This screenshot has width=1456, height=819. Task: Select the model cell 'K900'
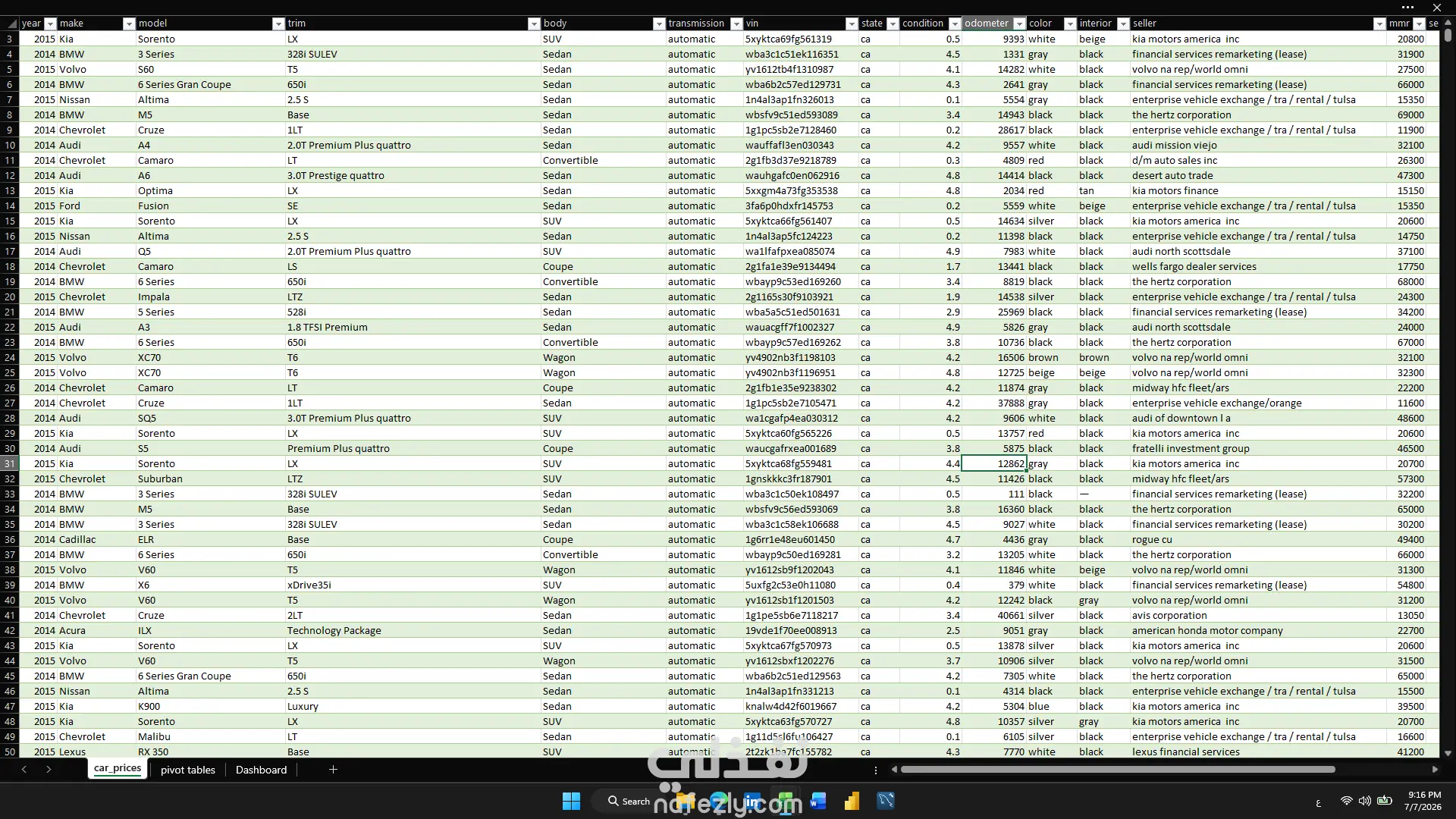point(210,706)
